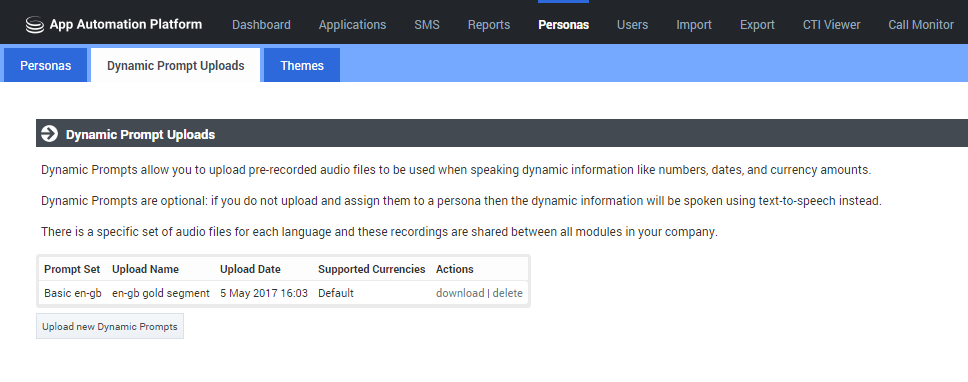Viewport: 968px width, 382px height.
Task: Click the Prompt Set column header
Action: click(x=72, y=269)
